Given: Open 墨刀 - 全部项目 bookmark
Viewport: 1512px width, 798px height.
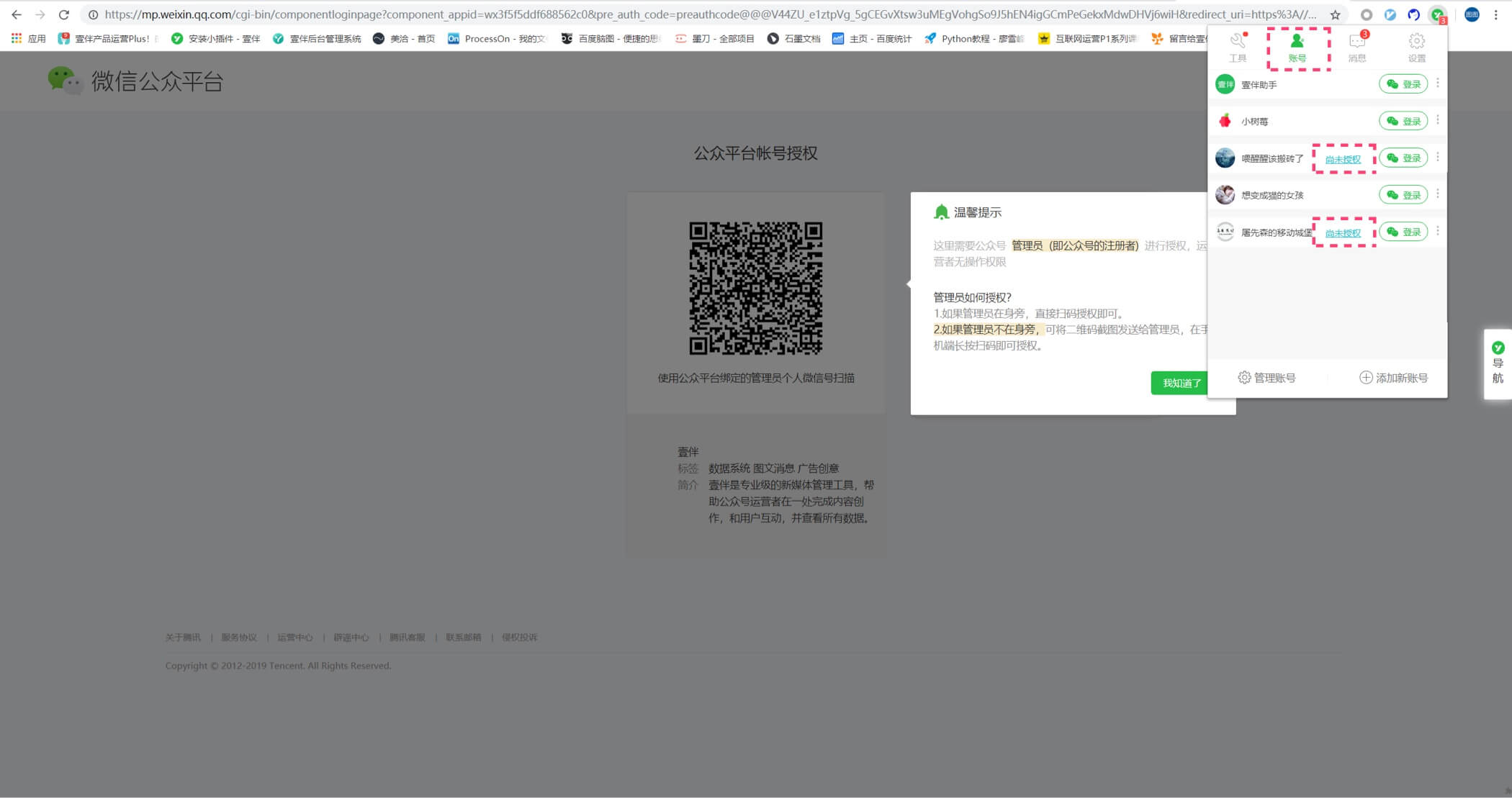Looking at the screenshot, I should click(714, 39).
